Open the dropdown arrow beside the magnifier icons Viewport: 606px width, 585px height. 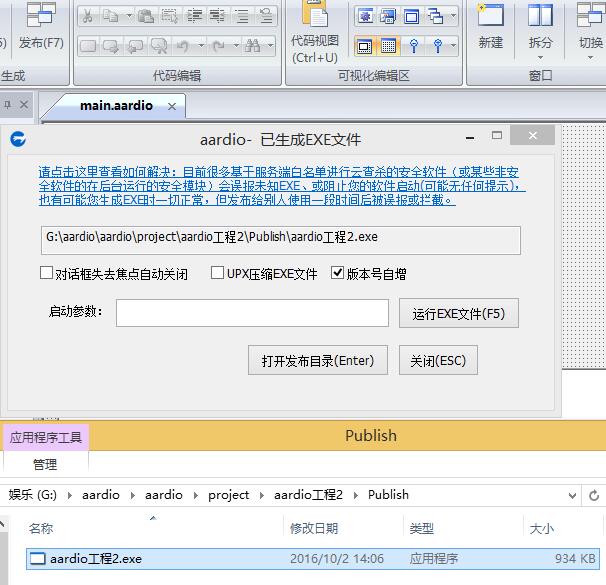click(x=453, y=46)
